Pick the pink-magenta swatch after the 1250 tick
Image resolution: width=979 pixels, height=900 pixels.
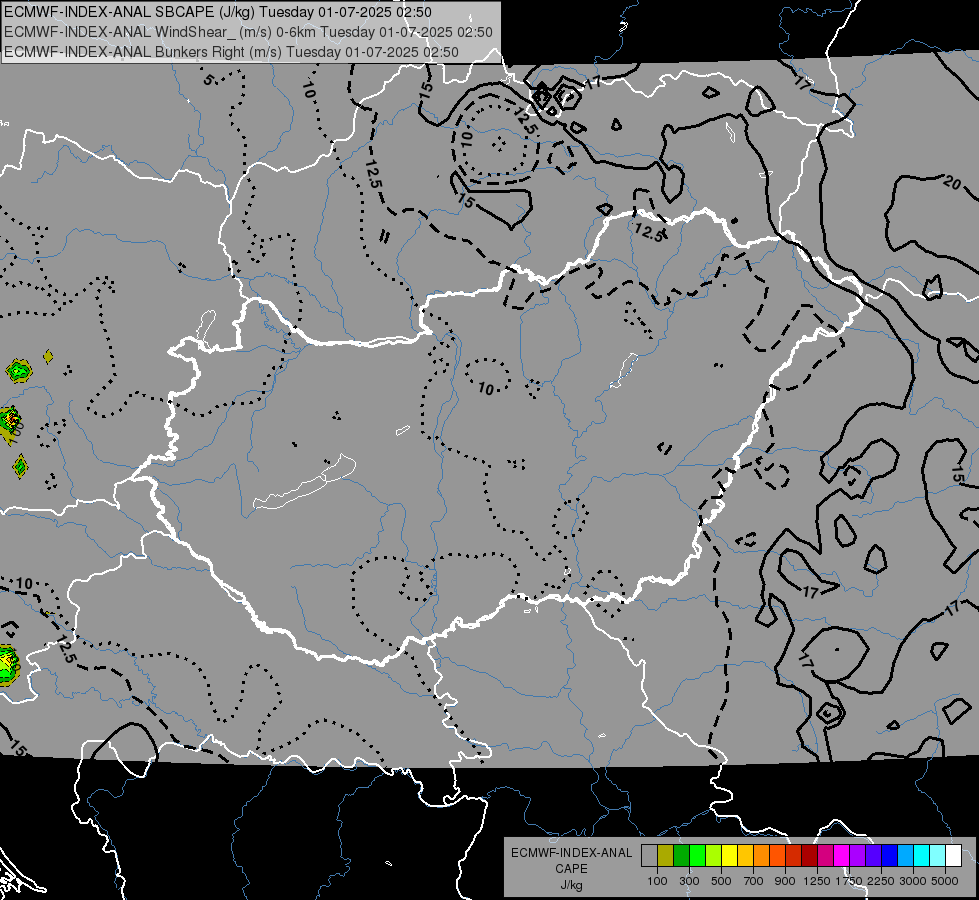click(x=826, y=855)
